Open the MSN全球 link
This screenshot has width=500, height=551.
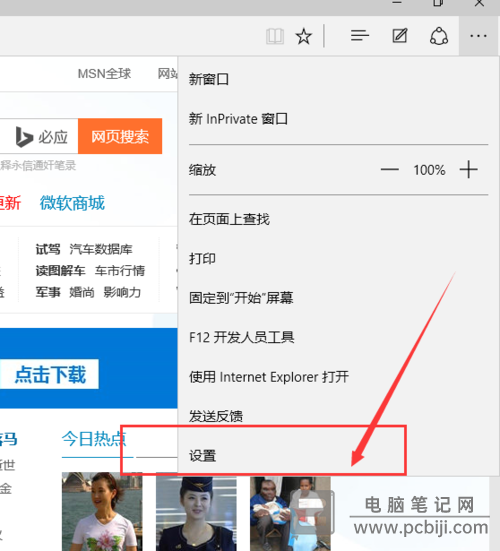coord(104,74)
